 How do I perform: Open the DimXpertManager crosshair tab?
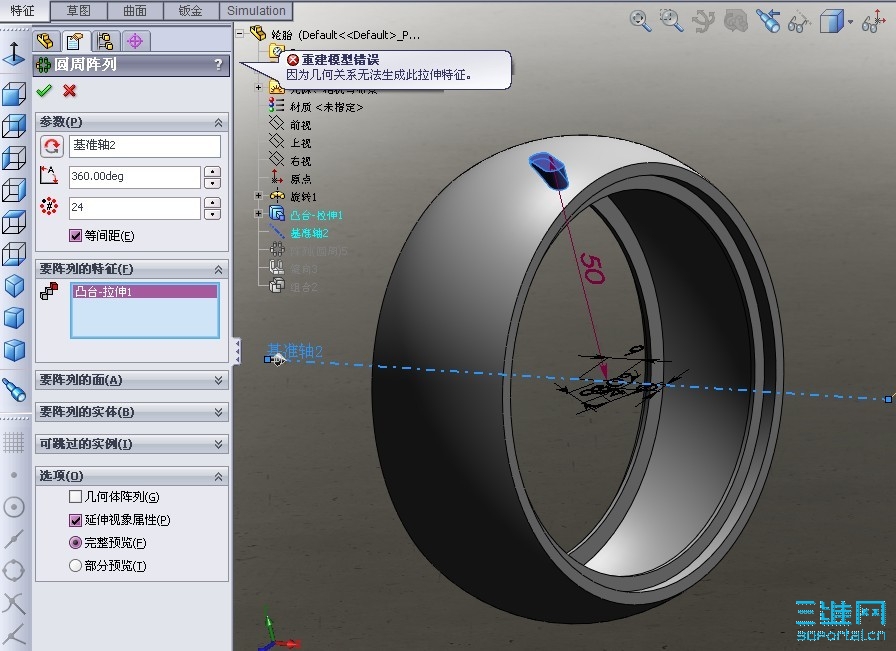pyautogui.click(x=135, y=41)
